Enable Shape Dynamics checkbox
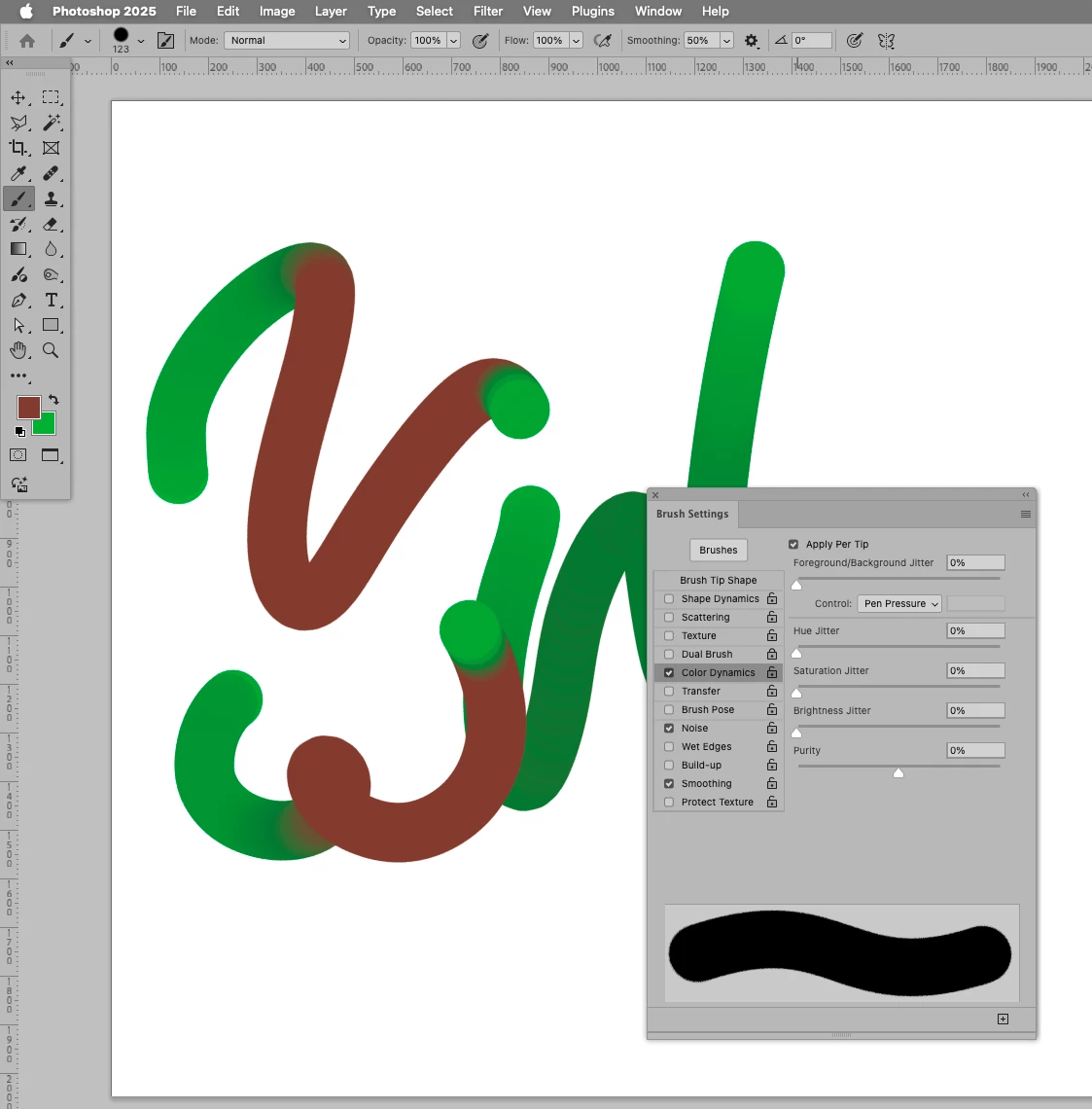Image resolution: width=1092 pixels, height=1109 pixels. [669, 598]
